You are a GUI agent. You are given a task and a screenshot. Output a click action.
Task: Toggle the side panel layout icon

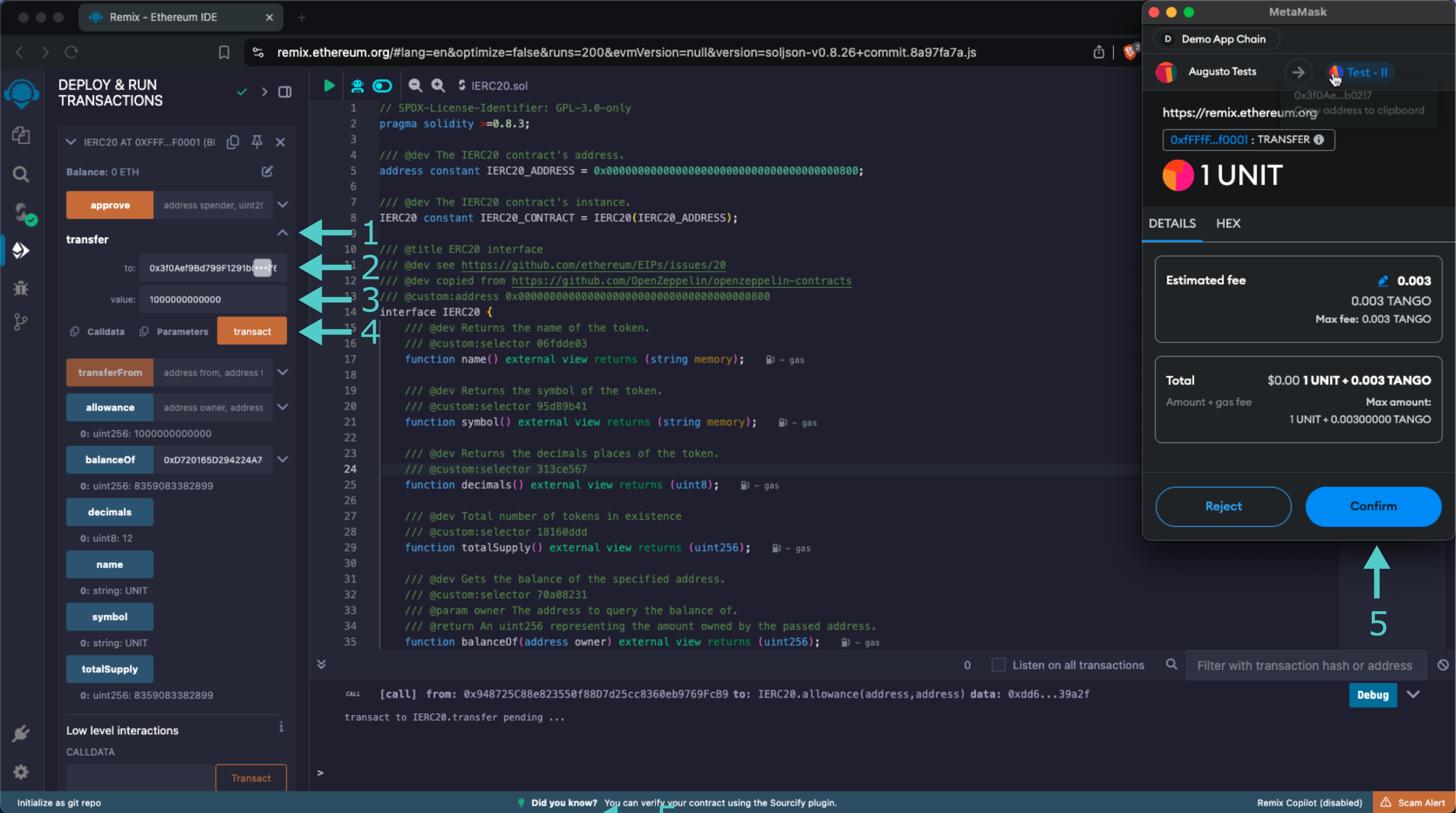tap(285, 91)
